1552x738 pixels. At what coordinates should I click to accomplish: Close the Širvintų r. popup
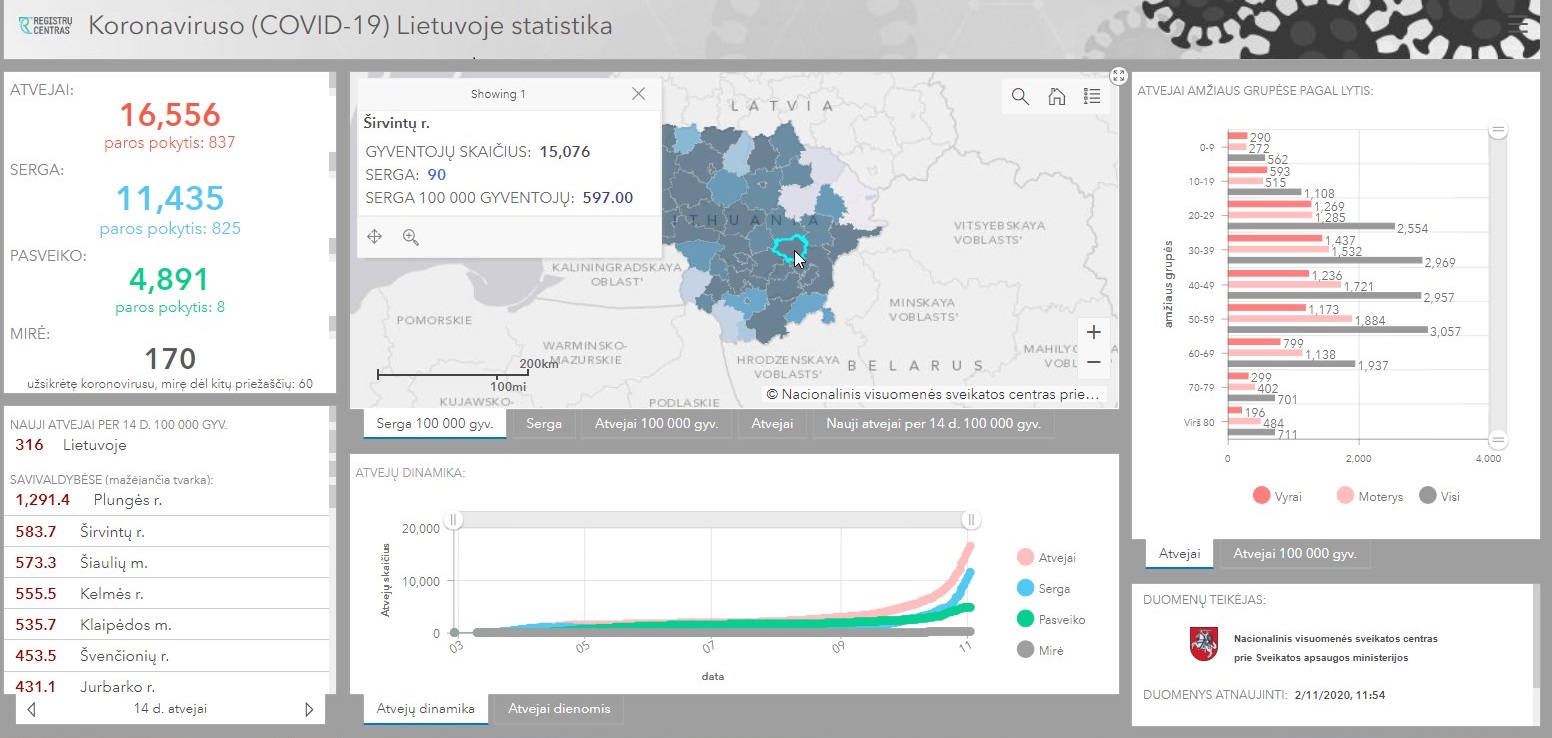pos(639,94)
